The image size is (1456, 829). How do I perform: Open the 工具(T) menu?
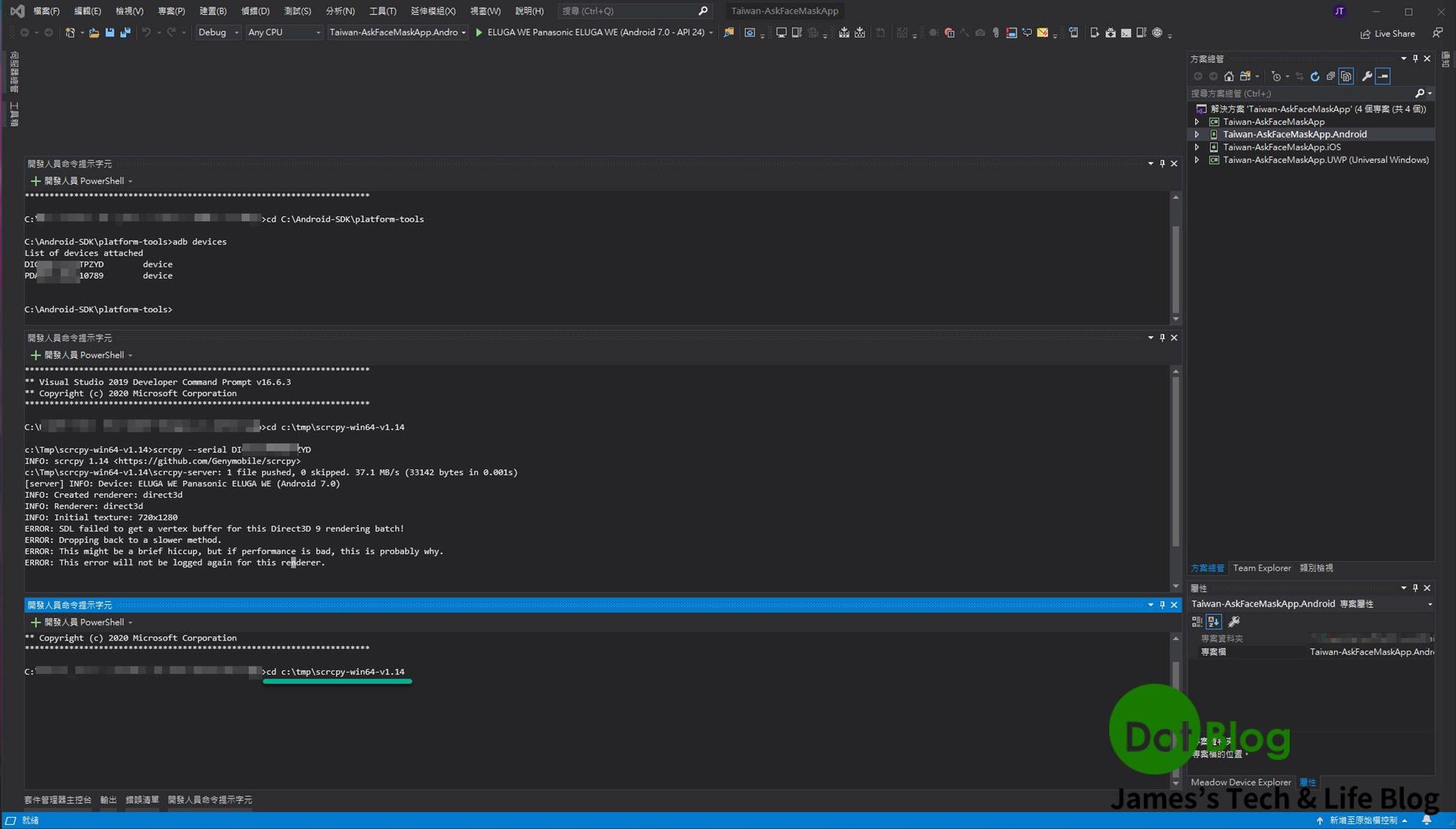tap(382, 11)
